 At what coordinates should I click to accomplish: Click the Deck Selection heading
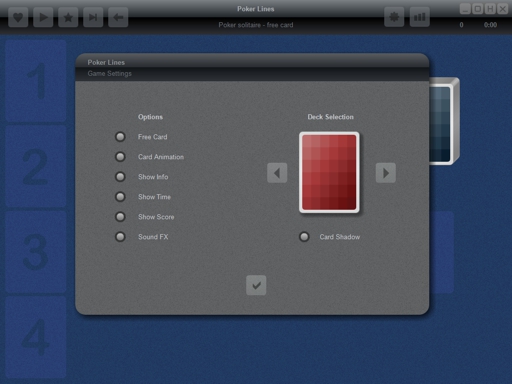[x=330, y=117]
